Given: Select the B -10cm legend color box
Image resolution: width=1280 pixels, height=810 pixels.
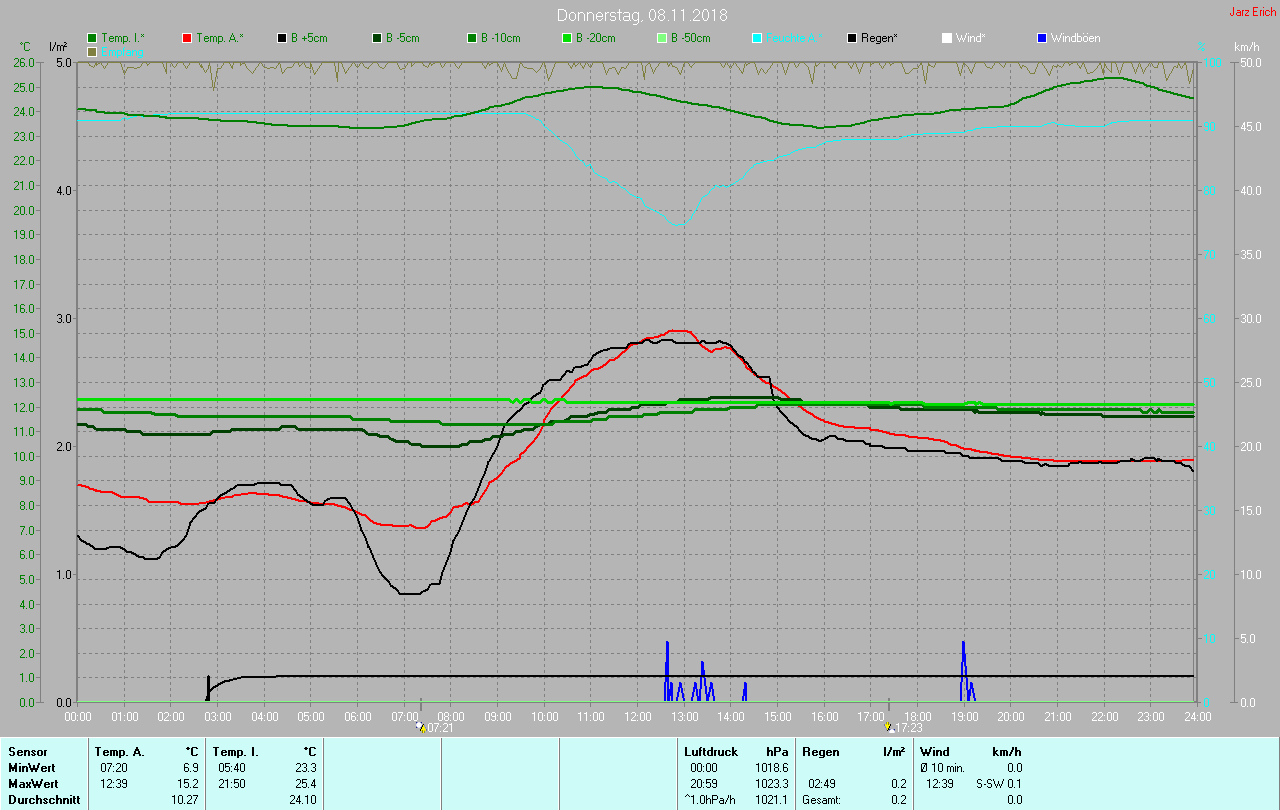Looking at the screenshot, I should pyautogui.click(x=471, y=38).
